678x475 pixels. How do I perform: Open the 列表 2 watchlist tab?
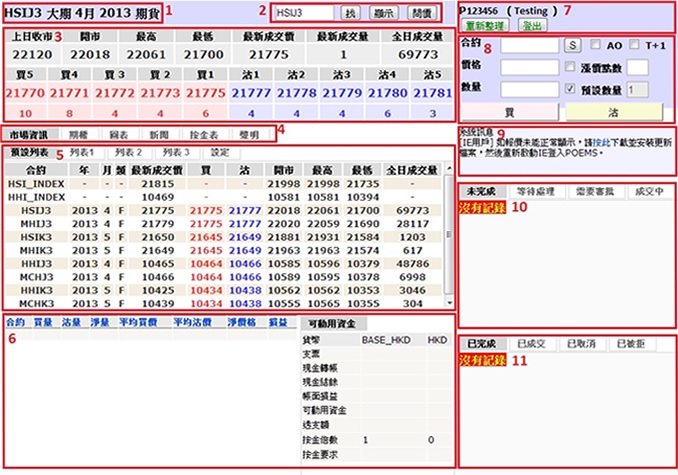pos(127,153)
